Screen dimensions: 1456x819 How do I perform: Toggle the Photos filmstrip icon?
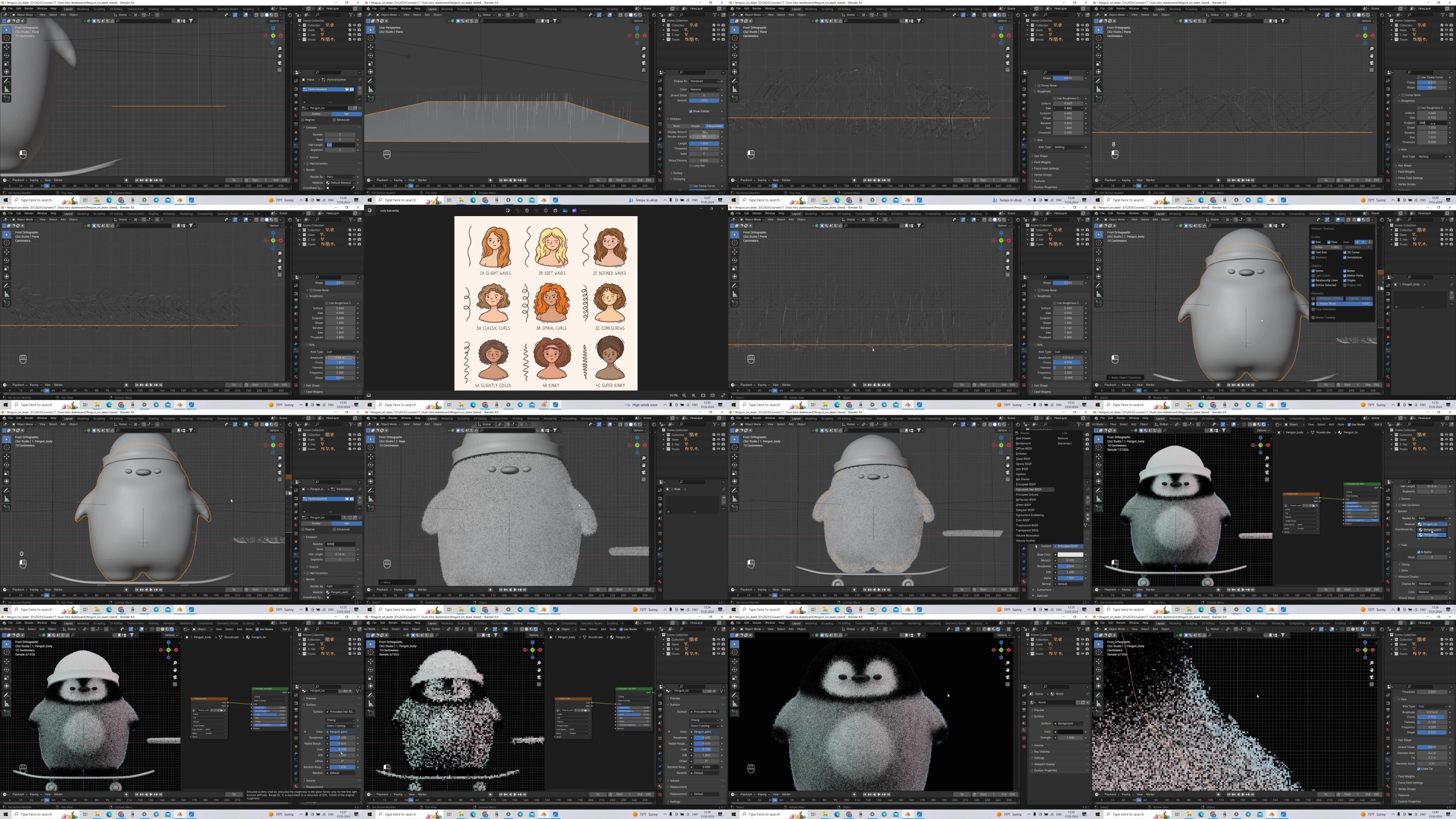[x=368, y=395]
